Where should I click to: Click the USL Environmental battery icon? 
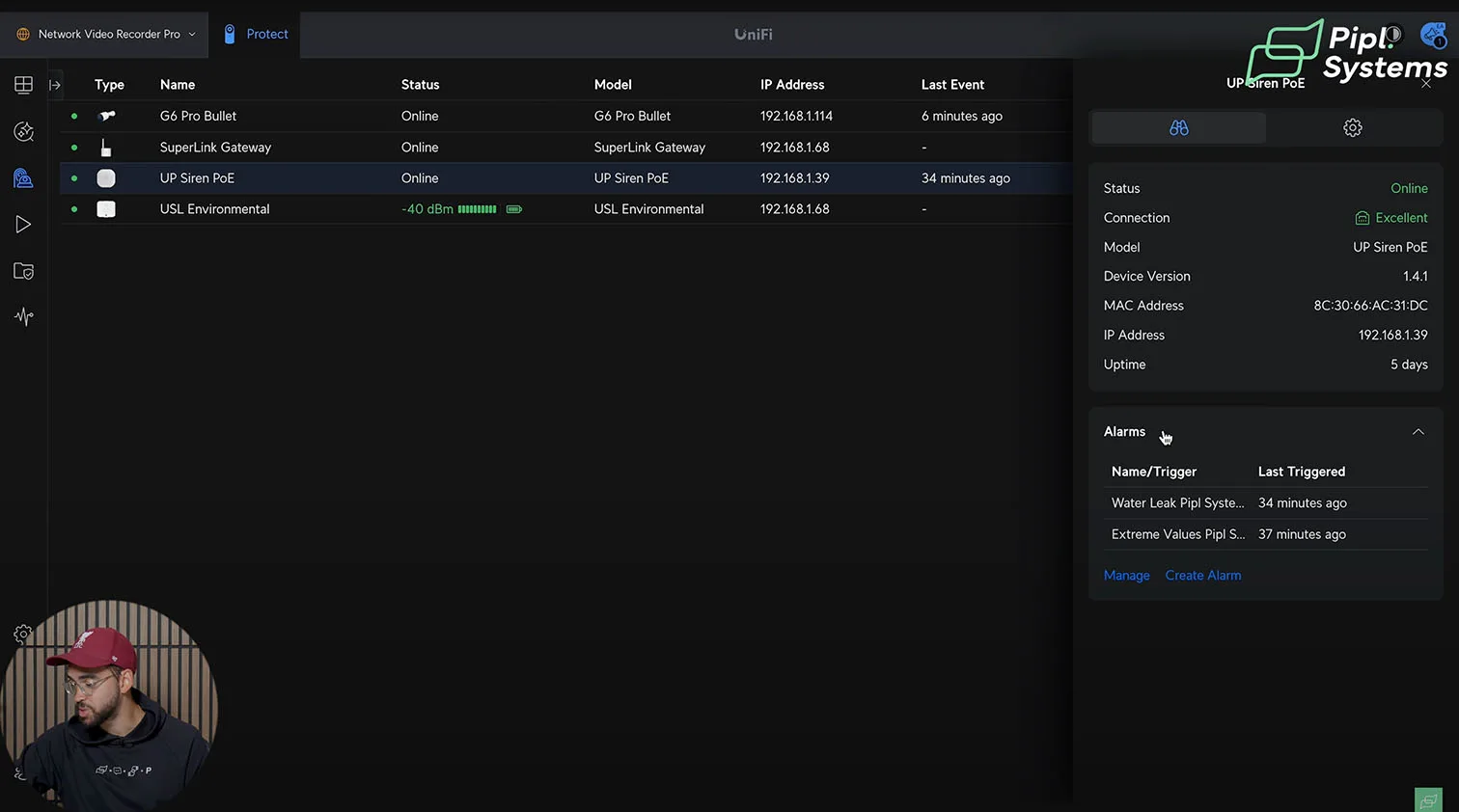[x=514, y=209]
